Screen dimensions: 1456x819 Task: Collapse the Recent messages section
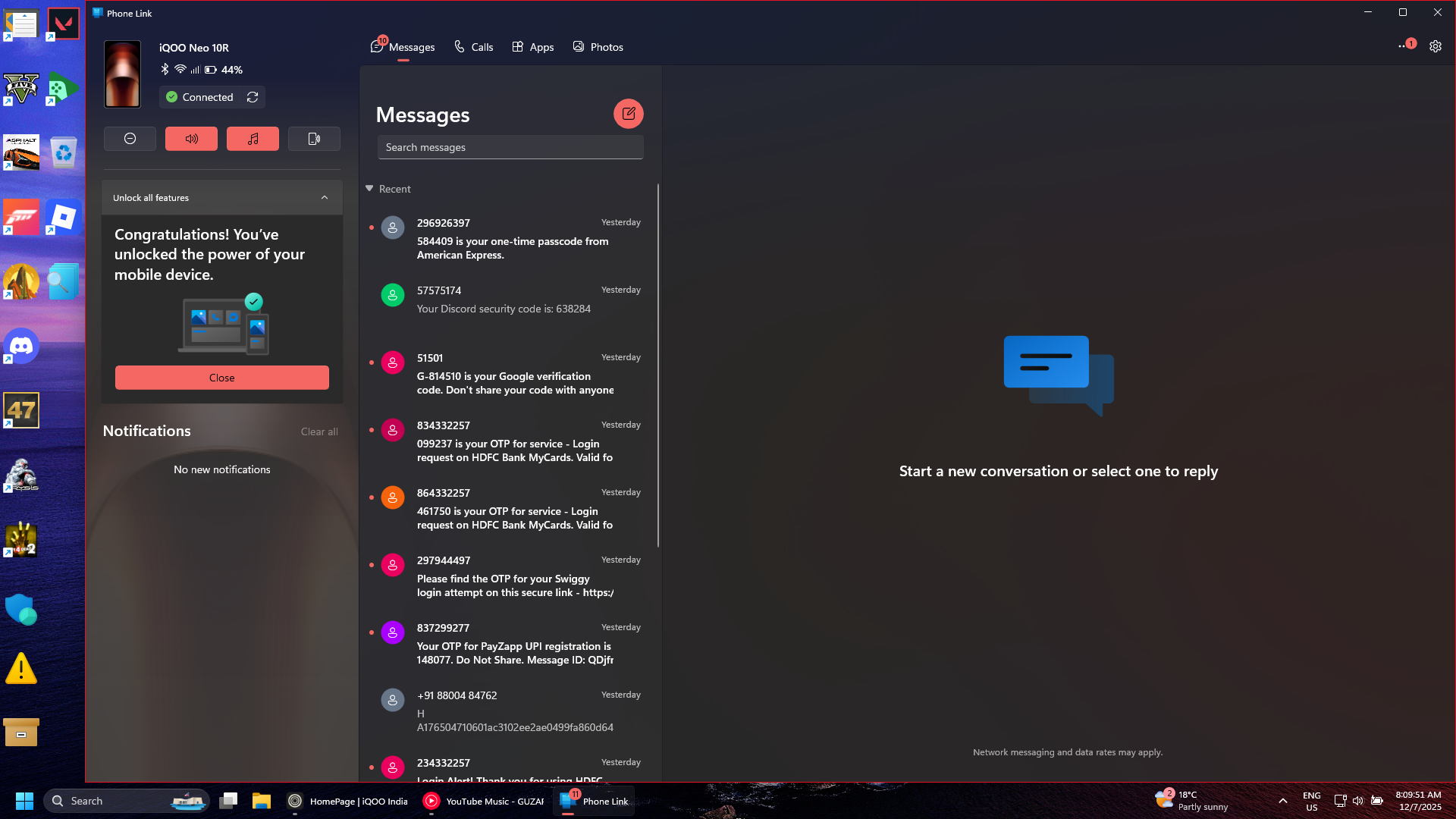click(369, 189)
